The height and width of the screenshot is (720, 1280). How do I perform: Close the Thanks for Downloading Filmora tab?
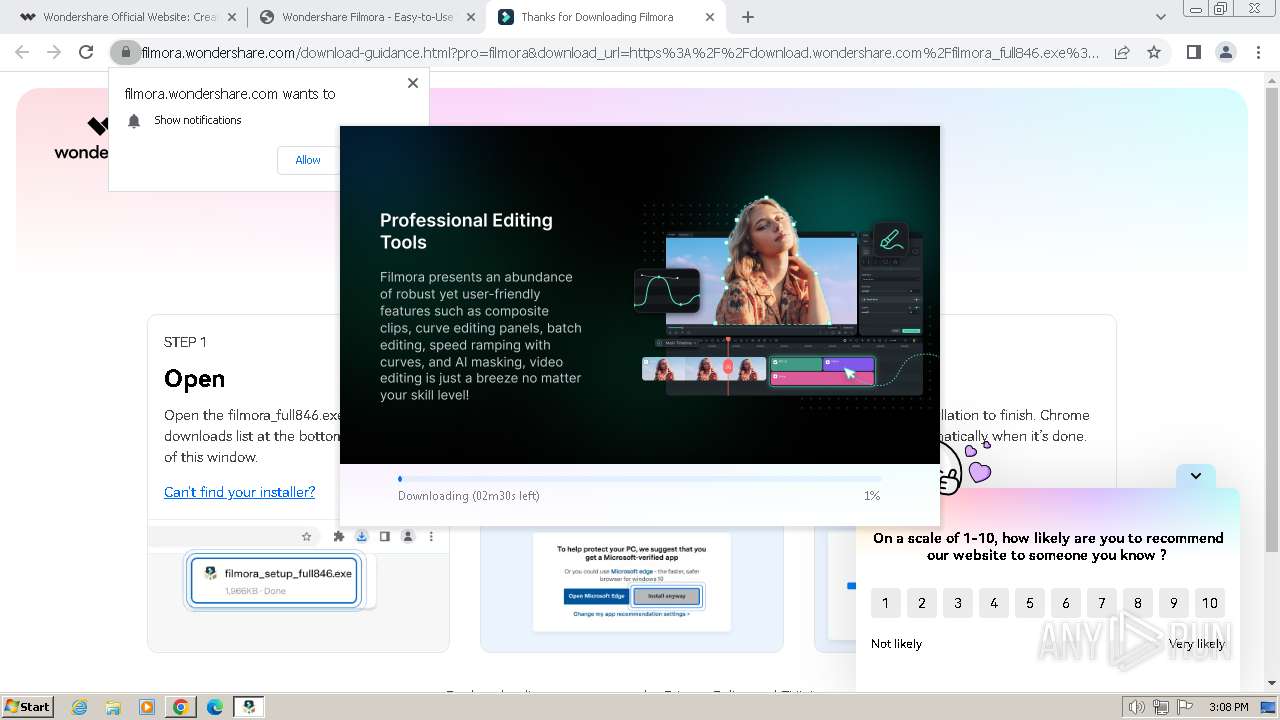(710, 17)
